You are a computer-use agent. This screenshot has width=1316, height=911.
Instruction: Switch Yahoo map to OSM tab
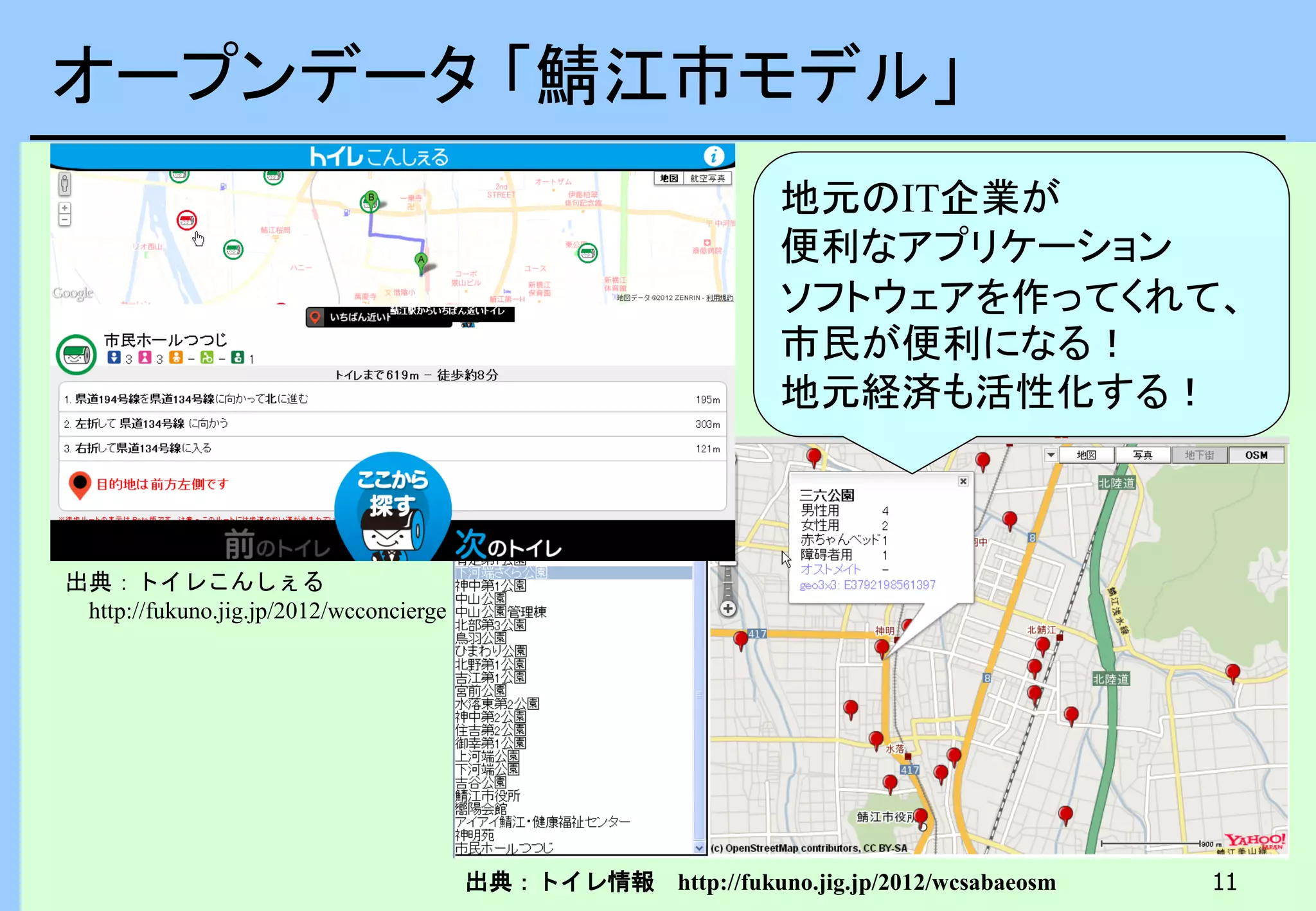pyautogui.click(x=1256, y=455)
